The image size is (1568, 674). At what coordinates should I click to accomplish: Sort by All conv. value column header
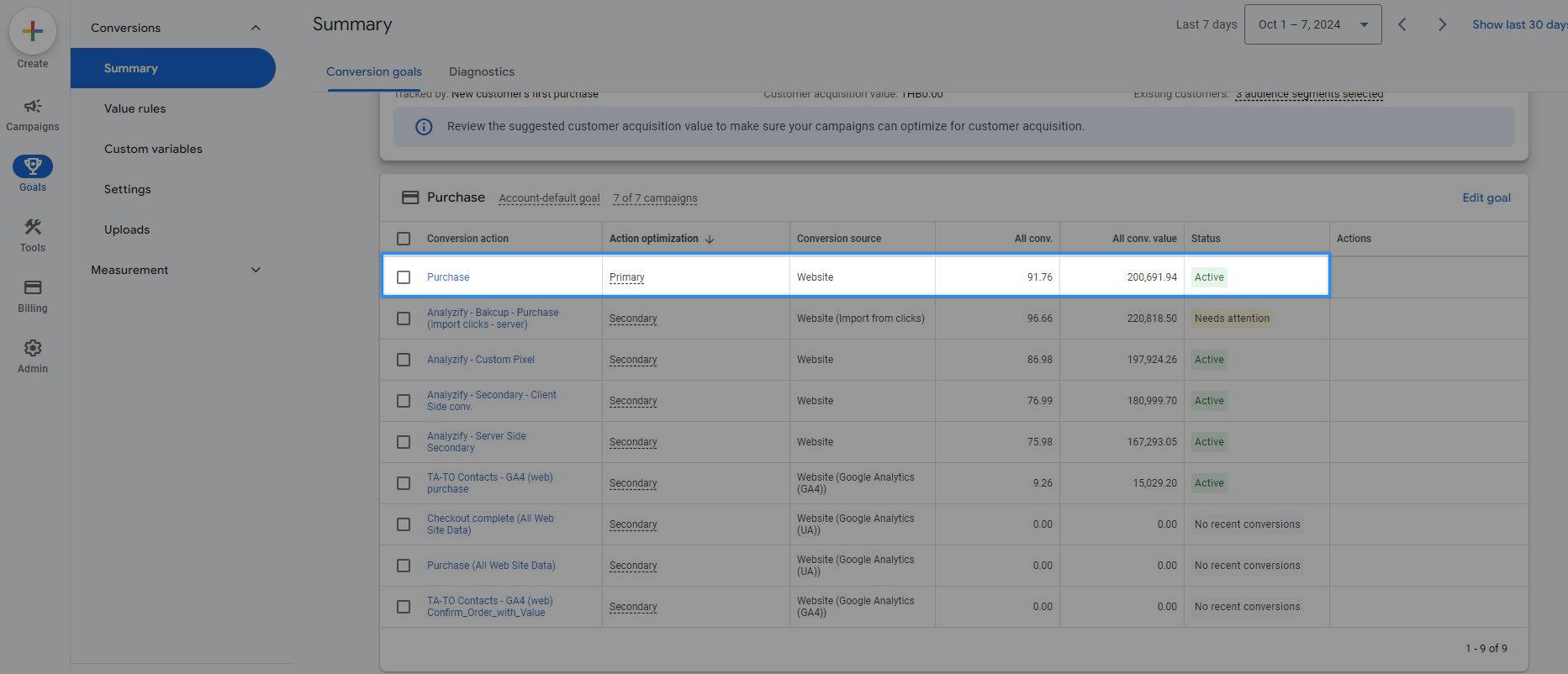tap(1144, 239)
